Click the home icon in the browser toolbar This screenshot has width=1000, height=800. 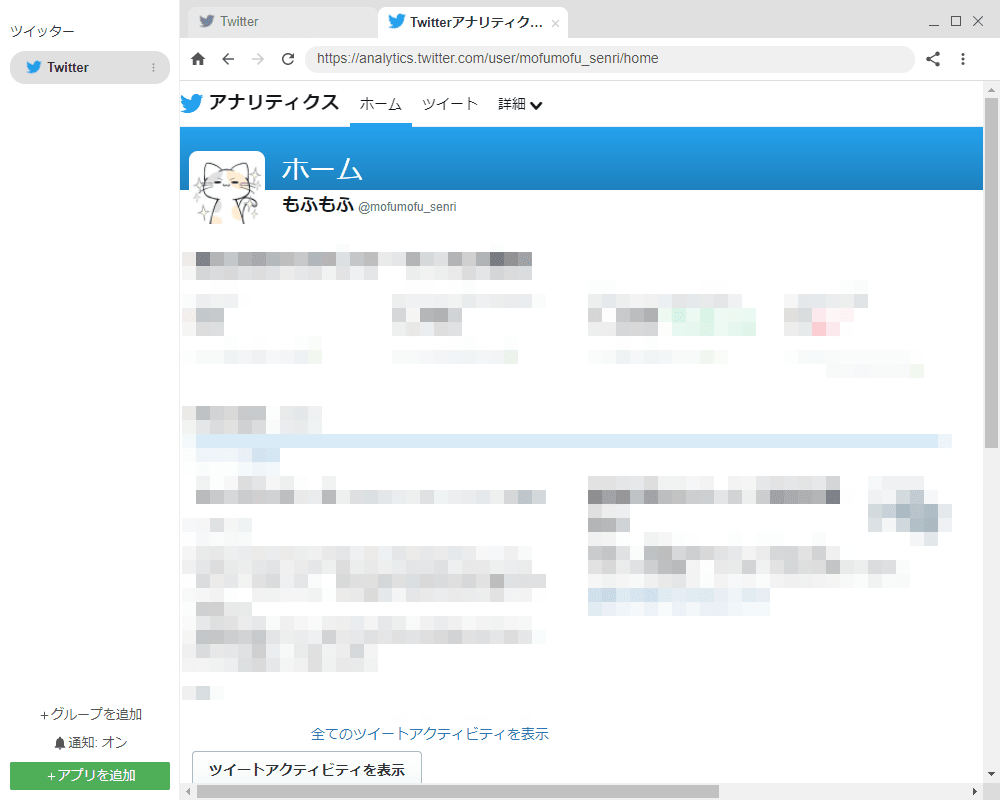coord(197,59)
